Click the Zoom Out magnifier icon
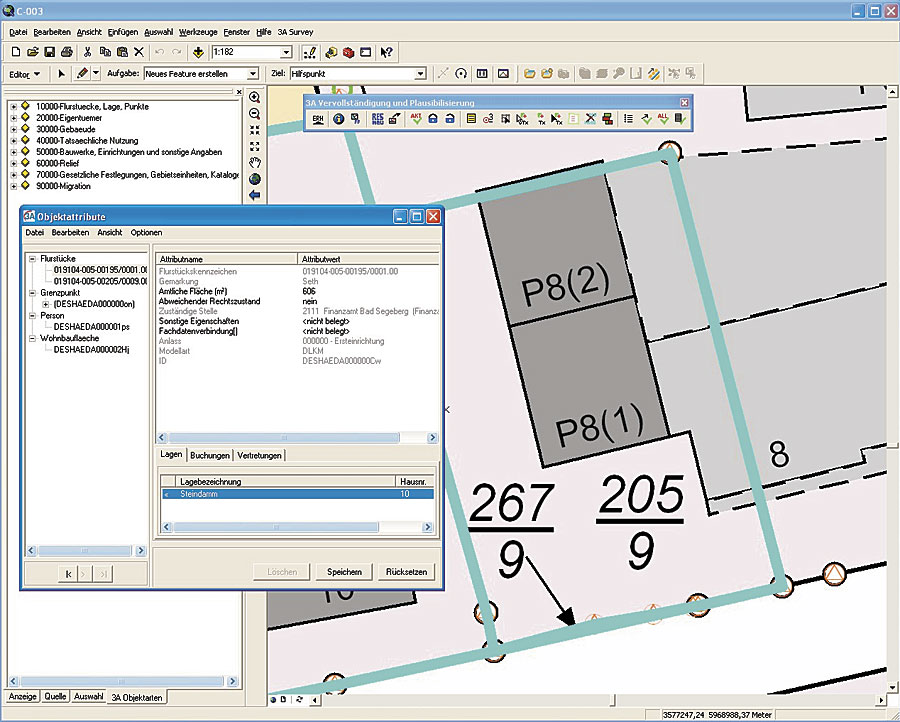Viewport: 900px width, 722px height. 255,114
